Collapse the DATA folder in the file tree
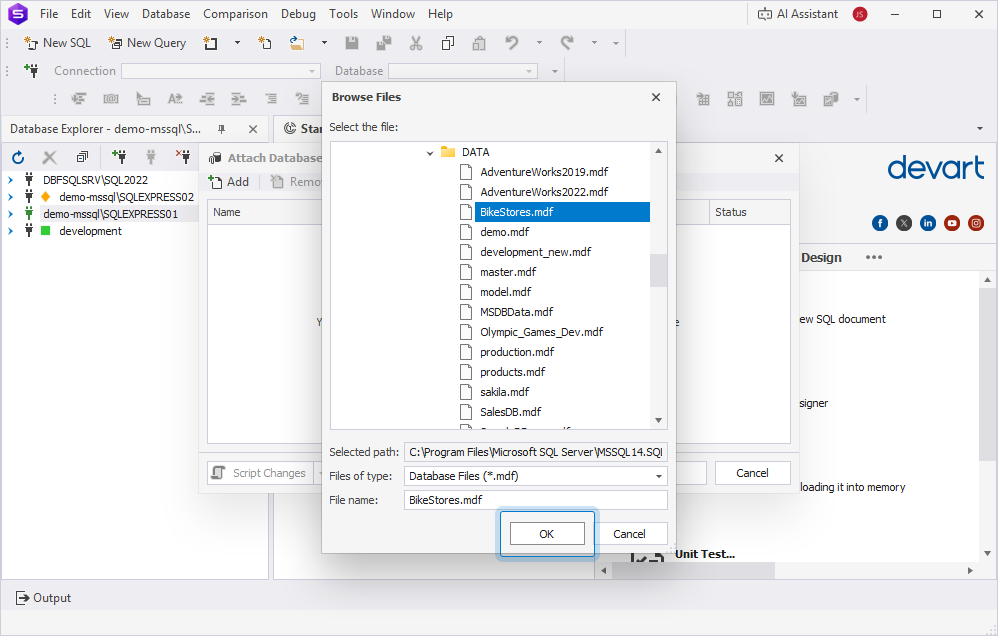 tap(430, 152)
